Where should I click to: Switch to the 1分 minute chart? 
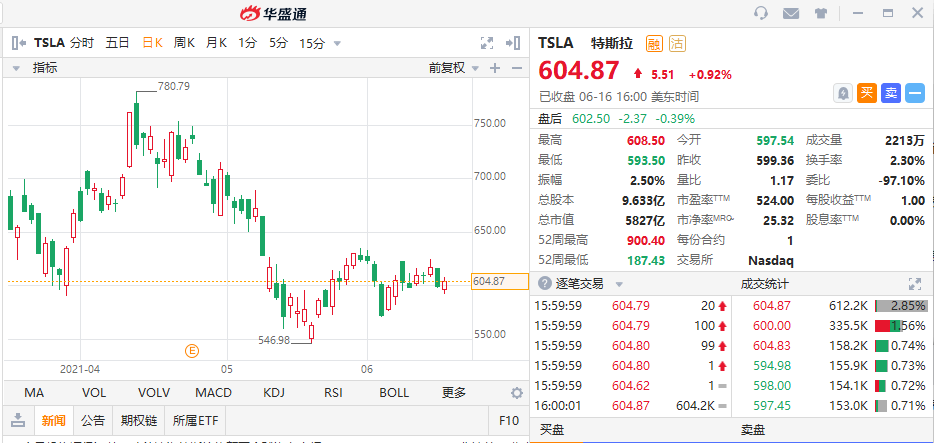coord(247,43)
